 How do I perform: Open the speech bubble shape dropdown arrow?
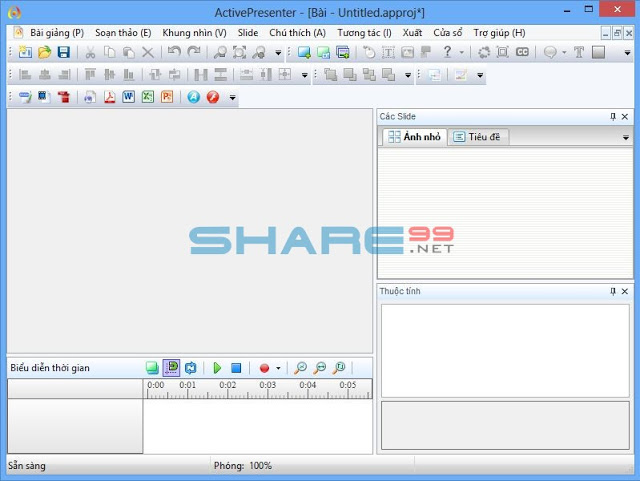tap(564, 52)
